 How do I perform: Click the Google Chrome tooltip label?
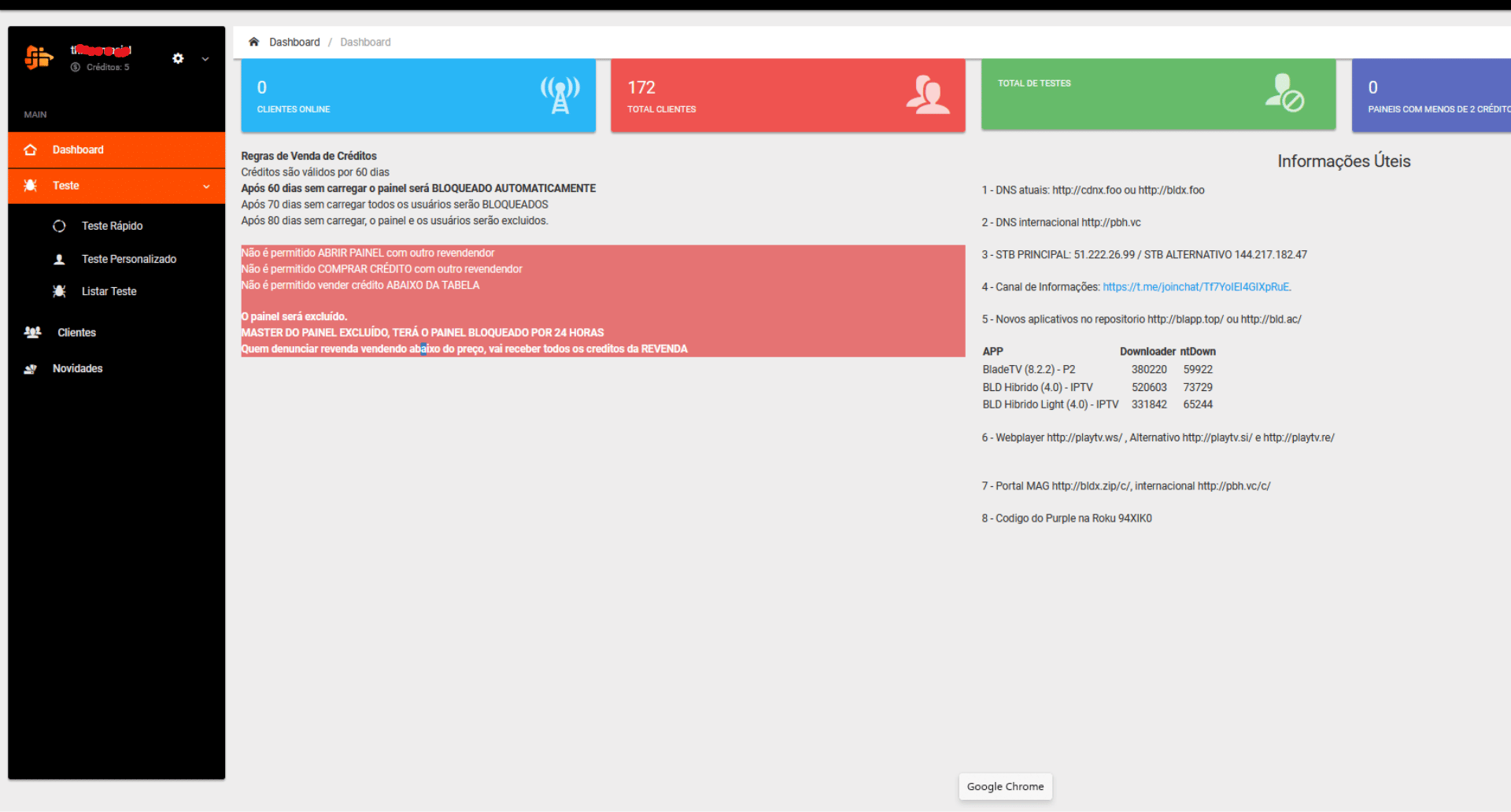[1005, 786]
